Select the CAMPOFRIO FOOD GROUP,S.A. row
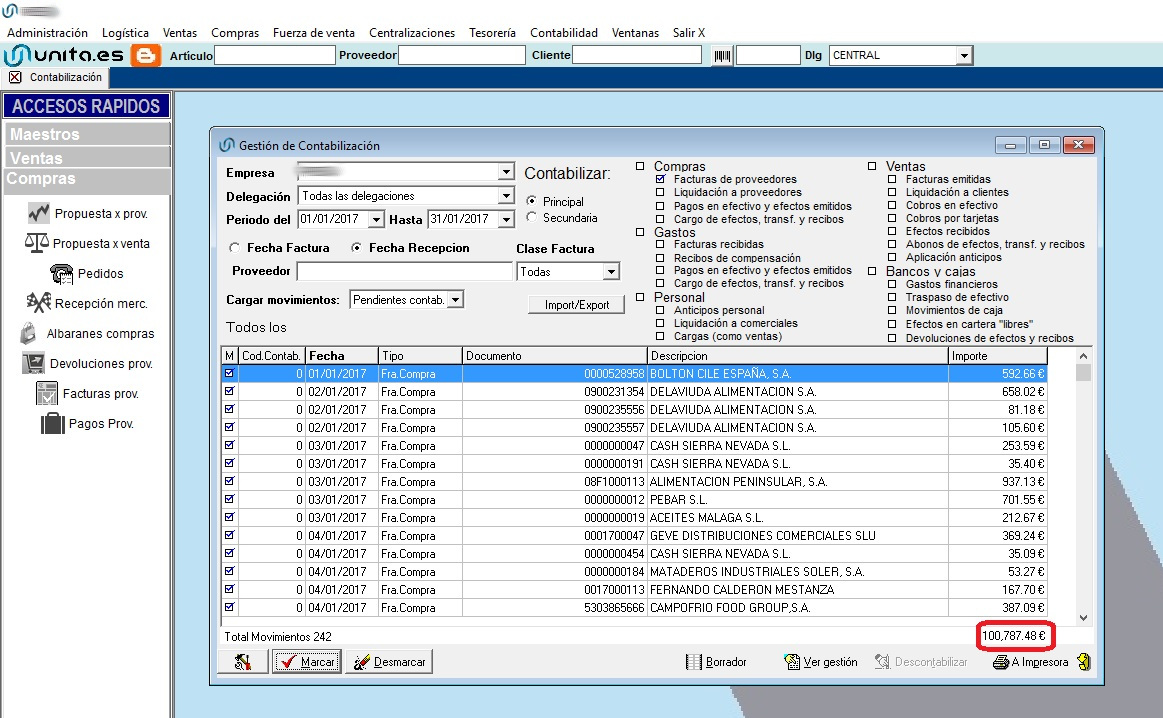1163x718 pixels. tap(634, 607)
